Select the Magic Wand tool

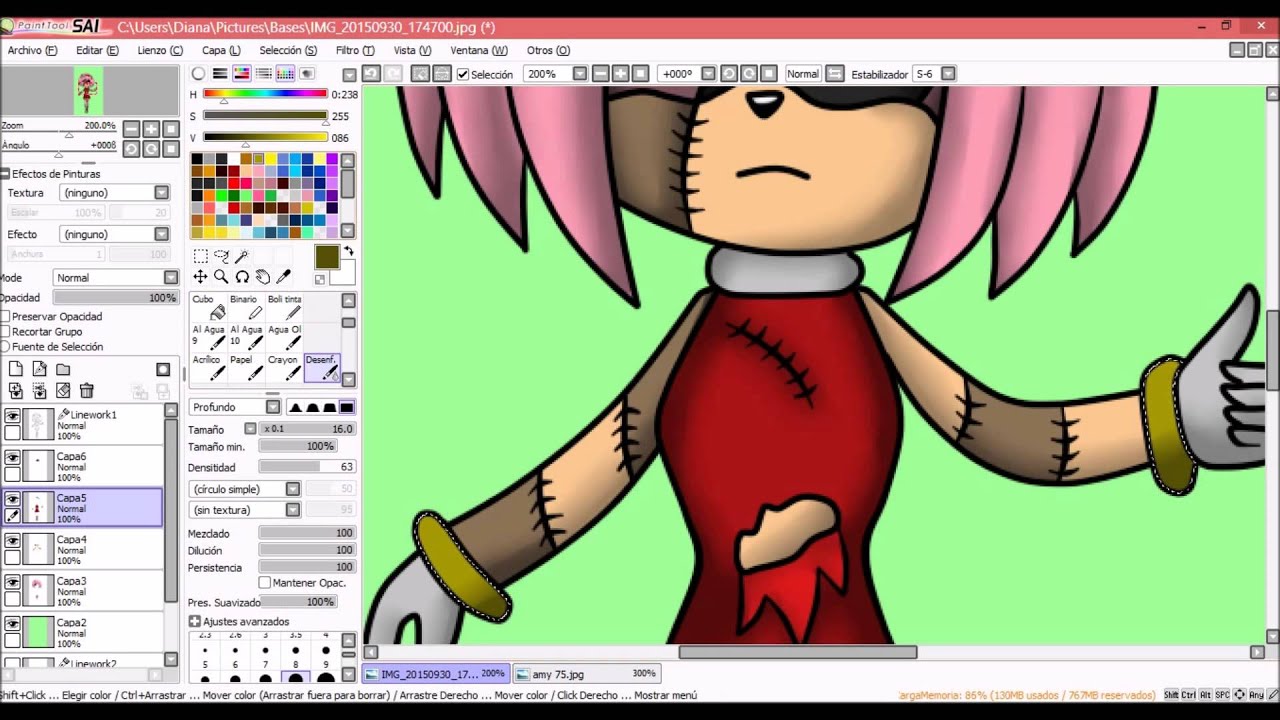242,256
